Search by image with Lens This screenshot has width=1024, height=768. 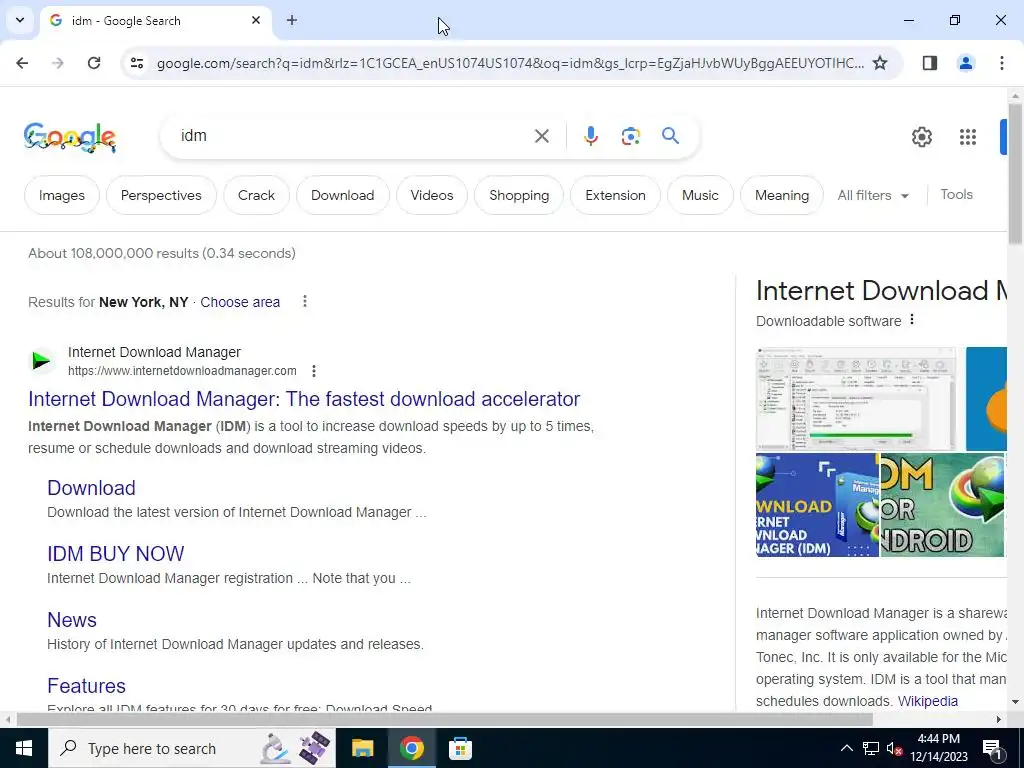click(x=630, y=136)
